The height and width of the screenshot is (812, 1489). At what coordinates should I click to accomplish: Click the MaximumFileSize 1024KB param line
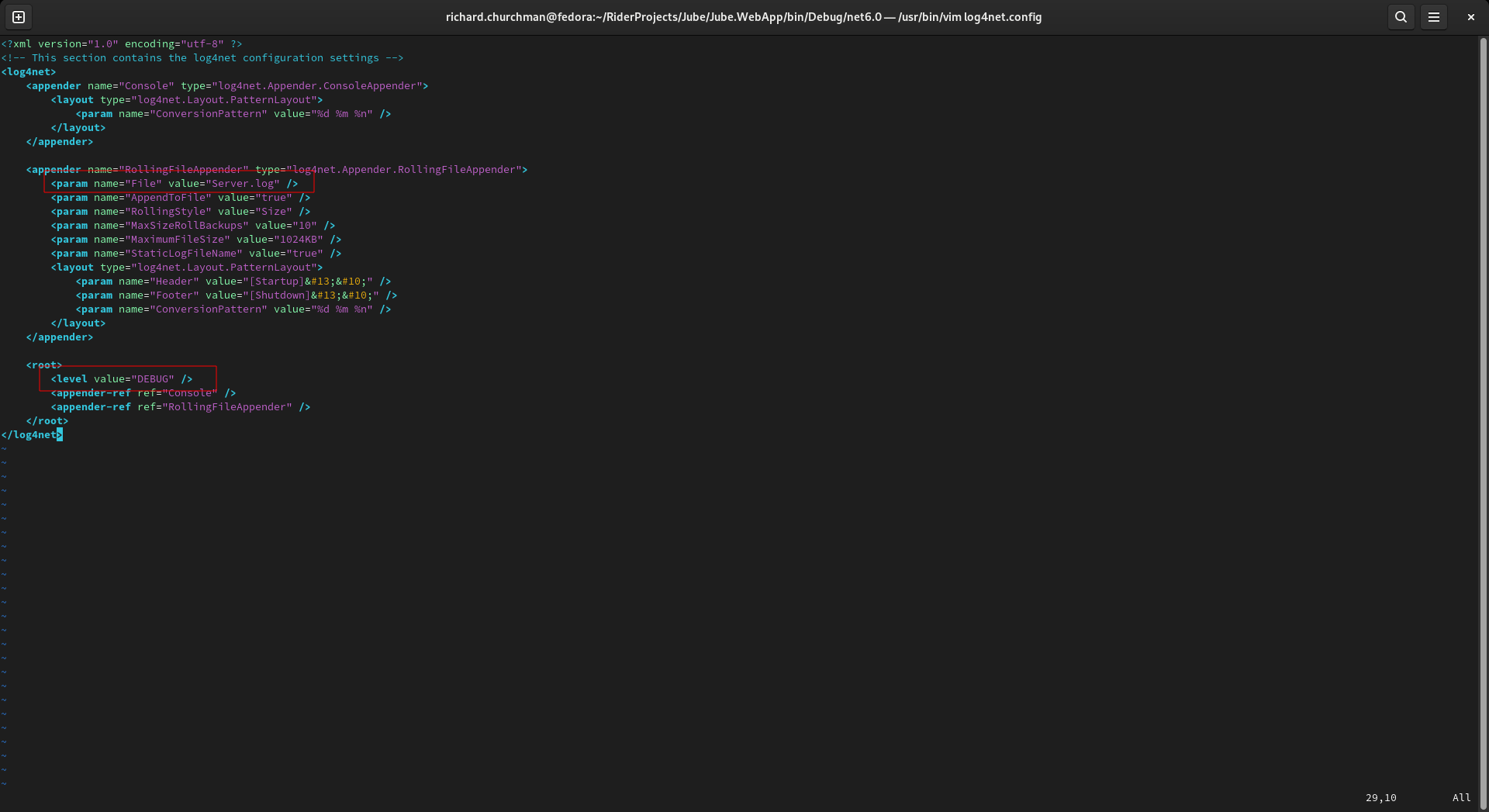[196, 240]
